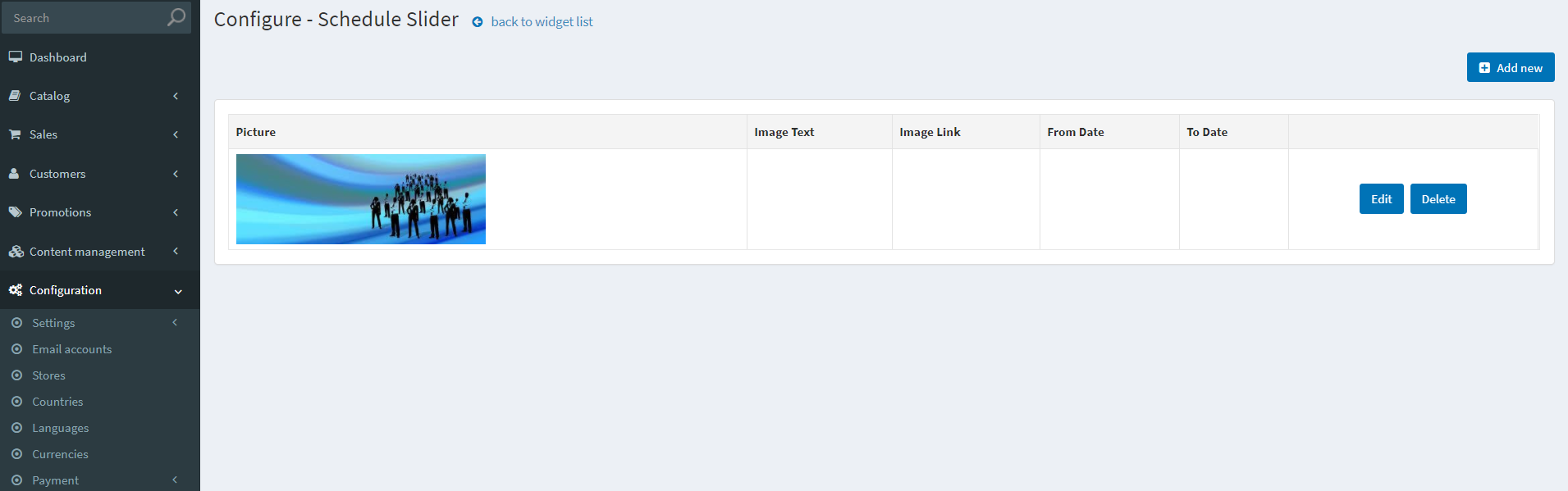
Task: Click the Sales shopping cart icon
Action: click(15, 134)
